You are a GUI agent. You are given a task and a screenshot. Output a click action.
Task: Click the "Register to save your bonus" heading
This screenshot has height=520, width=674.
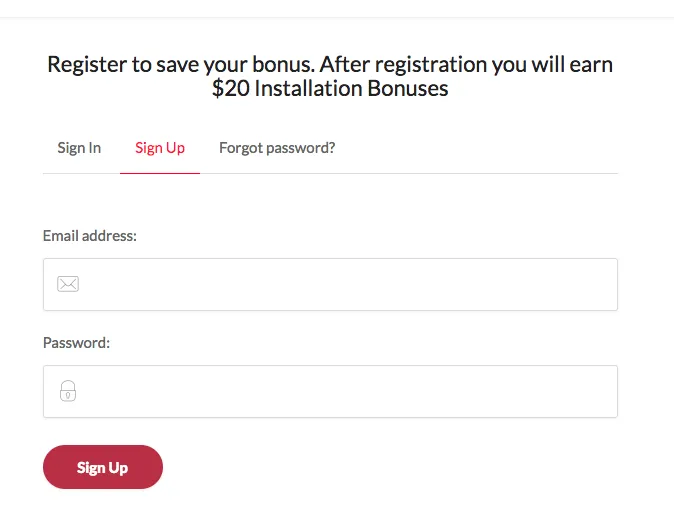point(330,65)
